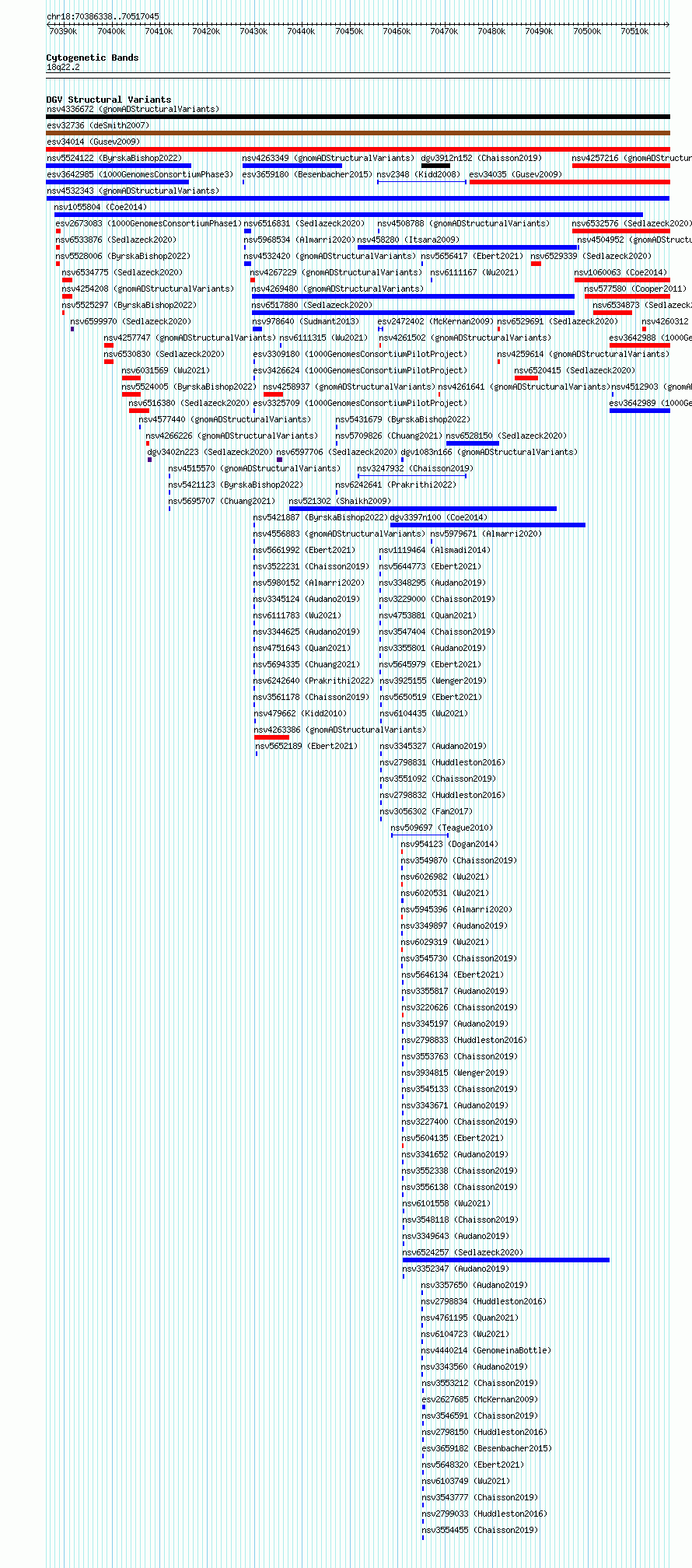Open nsv4269480 (gnomADStructuralVariants) variant
Screen dimensions: 692x1568
pos(338,289)
